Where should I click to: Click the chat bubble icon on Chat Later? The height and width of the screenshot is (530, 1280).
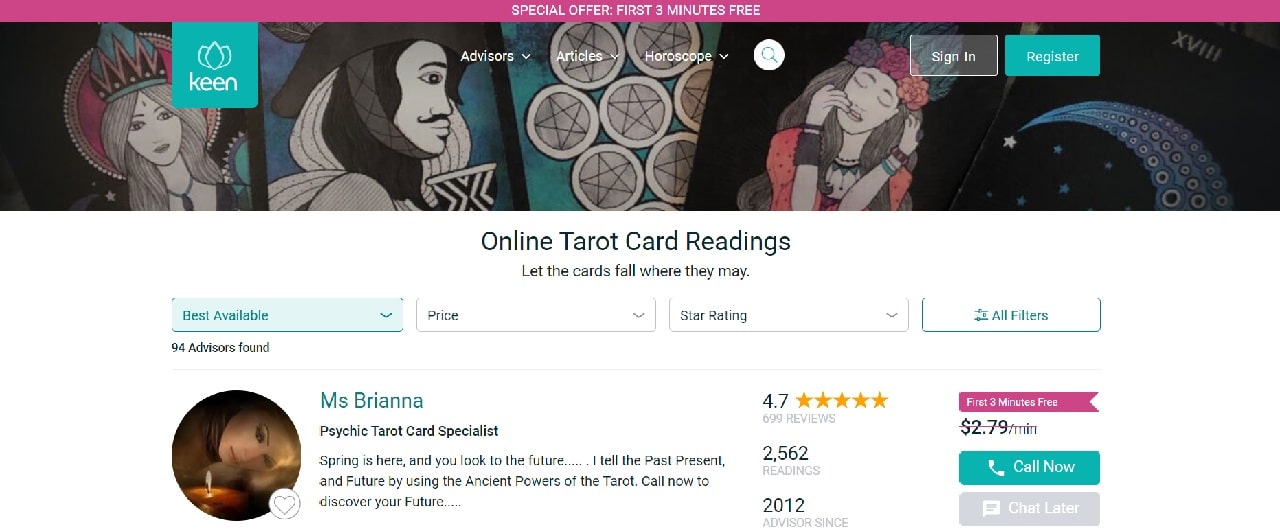pyautogui.click(x=991, y=508)
